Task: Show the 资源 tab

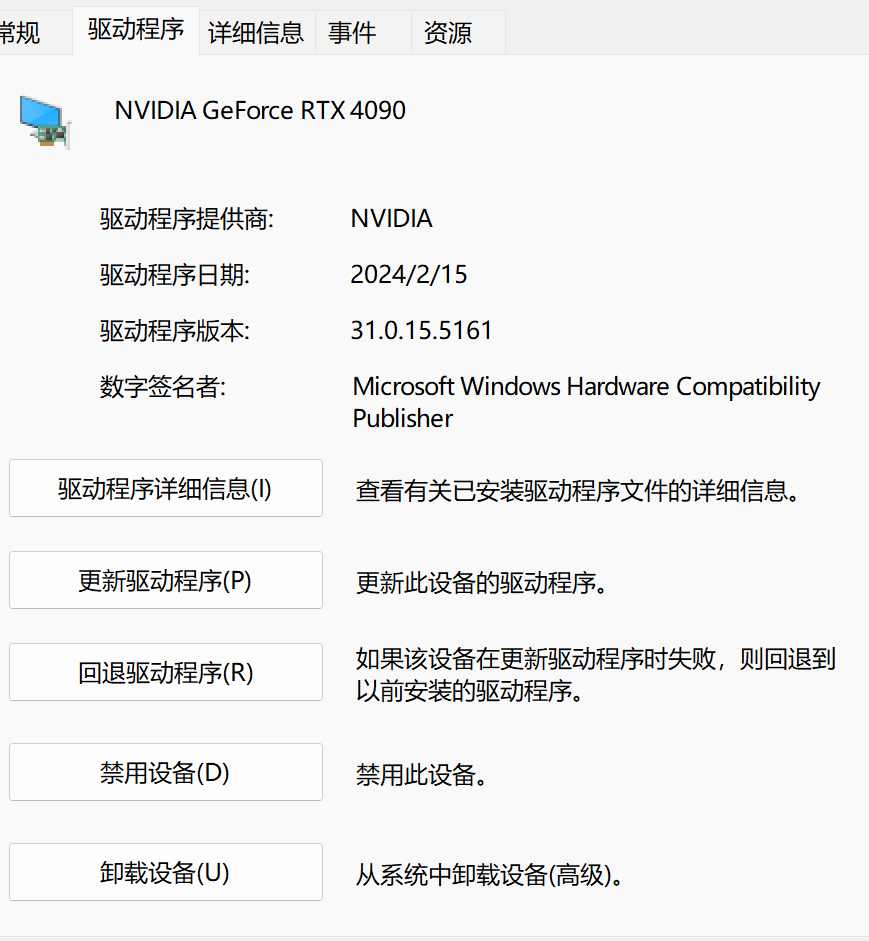Action: coord(447,33)
